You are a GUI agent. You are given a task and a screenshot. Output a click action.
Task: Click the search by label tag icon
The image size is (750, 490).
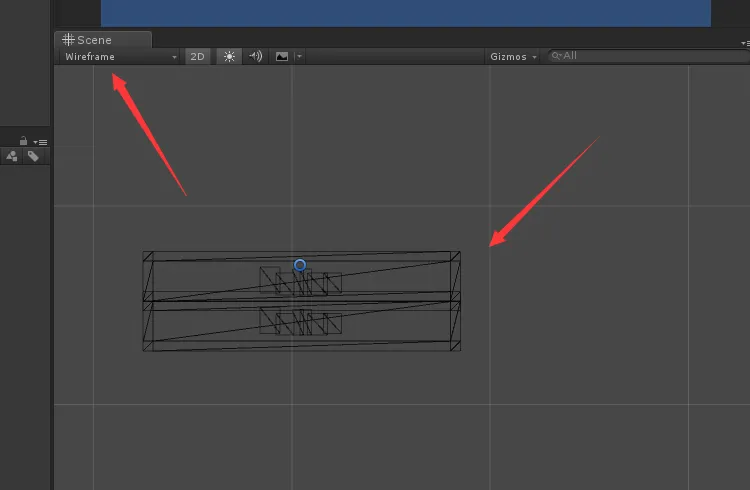(33, 156)
